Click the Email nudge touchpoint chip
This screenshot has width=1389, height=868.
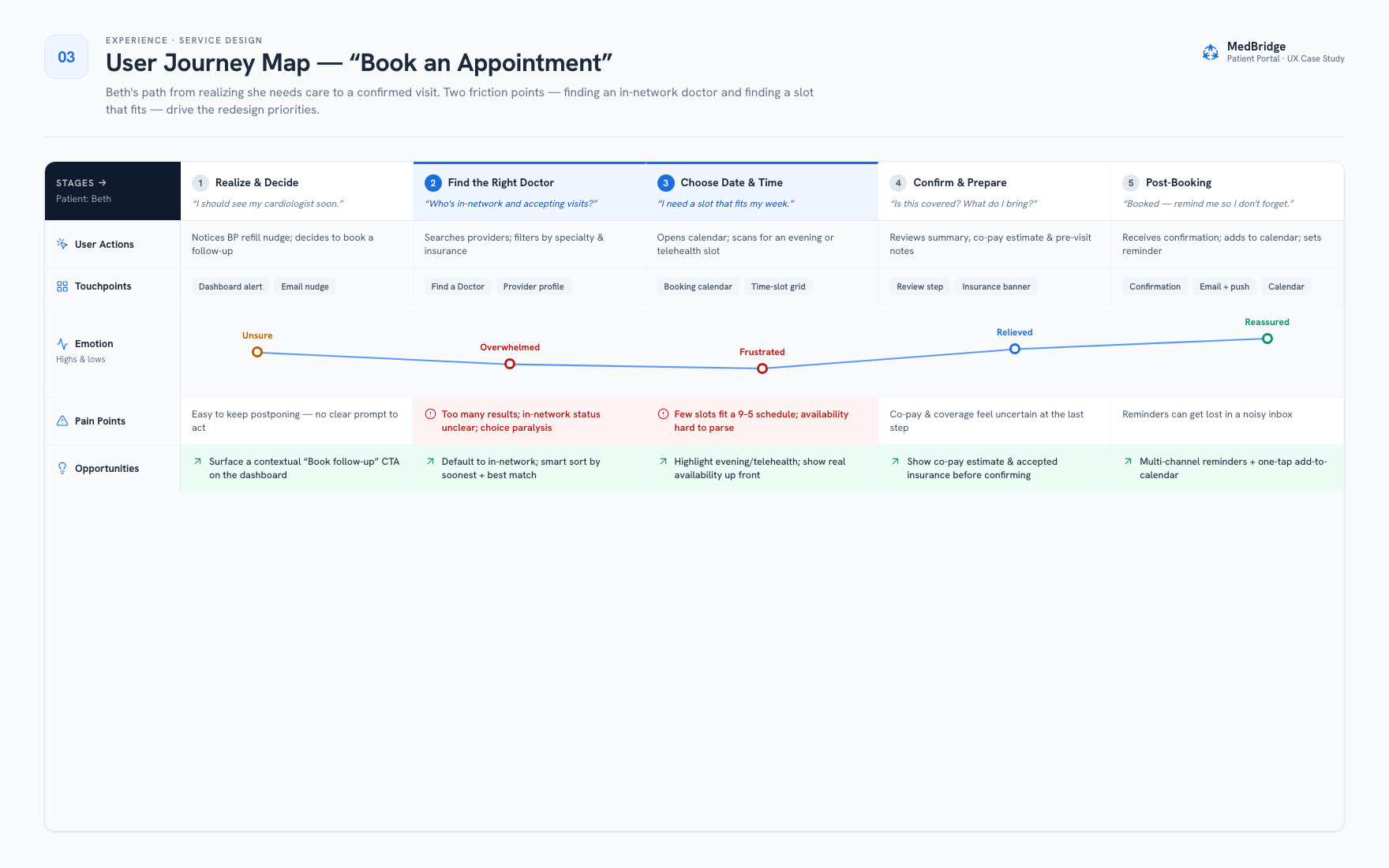tap(305, 286)
